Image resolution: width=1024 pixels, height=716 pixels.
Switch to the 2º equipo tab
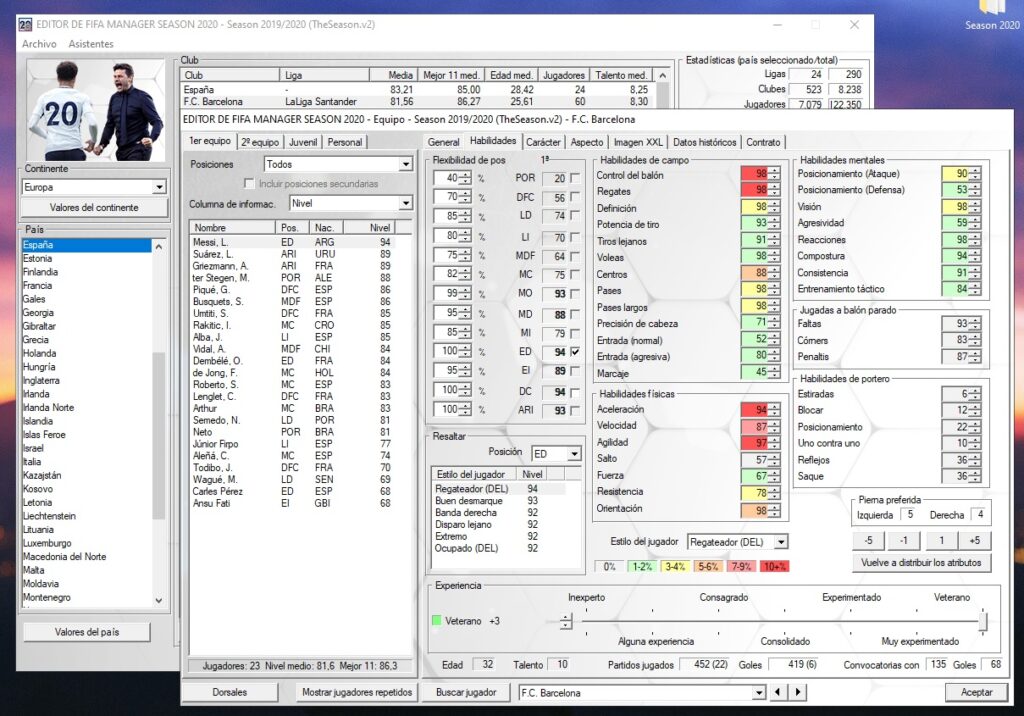coord(260,142)
